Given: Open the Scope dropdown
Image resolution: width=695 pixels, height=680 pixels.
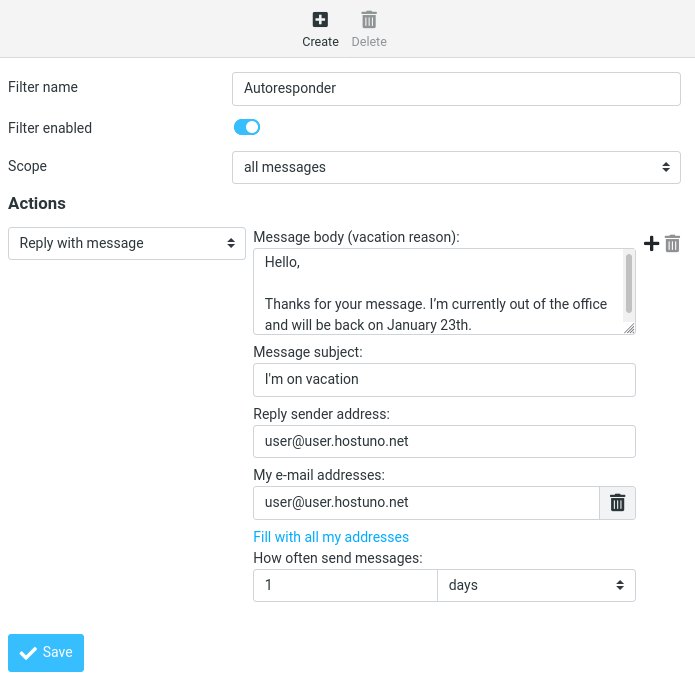Looking at the screenshot, I should tap(456, 167).
